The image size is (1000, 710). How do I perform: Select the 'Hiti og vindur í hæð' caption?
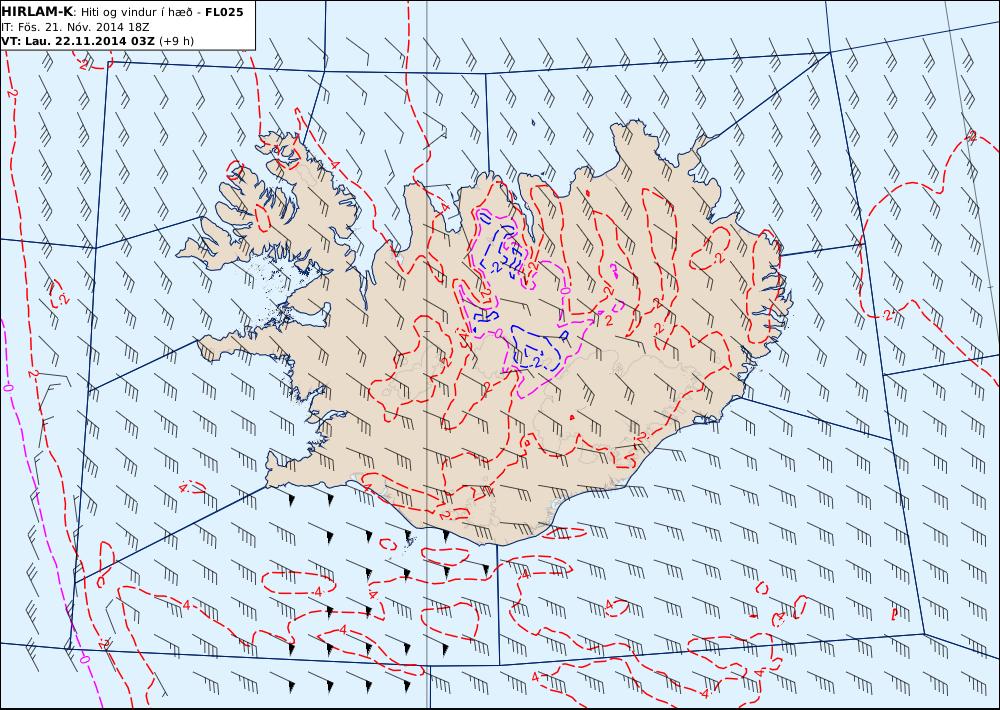(136, 12)
